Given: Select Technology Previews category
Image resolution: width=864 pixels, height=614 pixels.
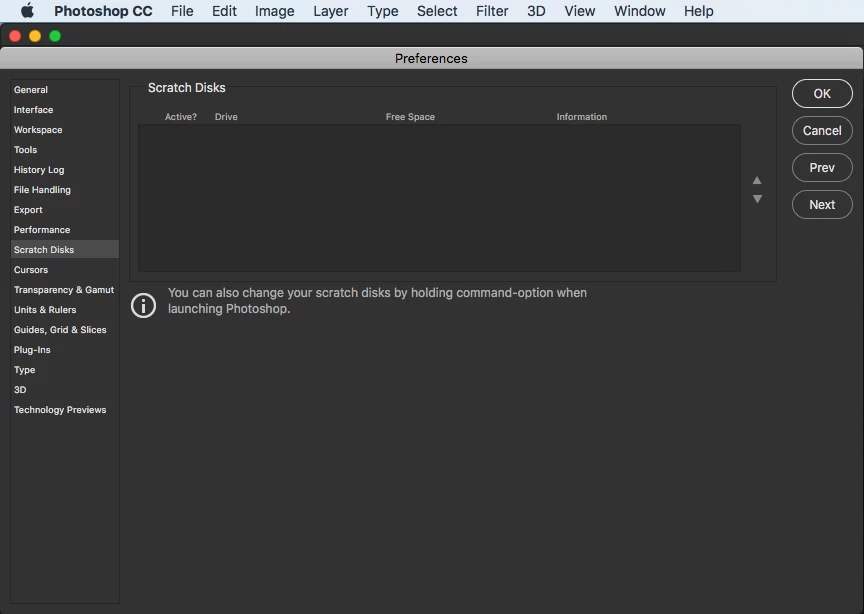Looking at the screenshot, I should [x=64, y=410].
